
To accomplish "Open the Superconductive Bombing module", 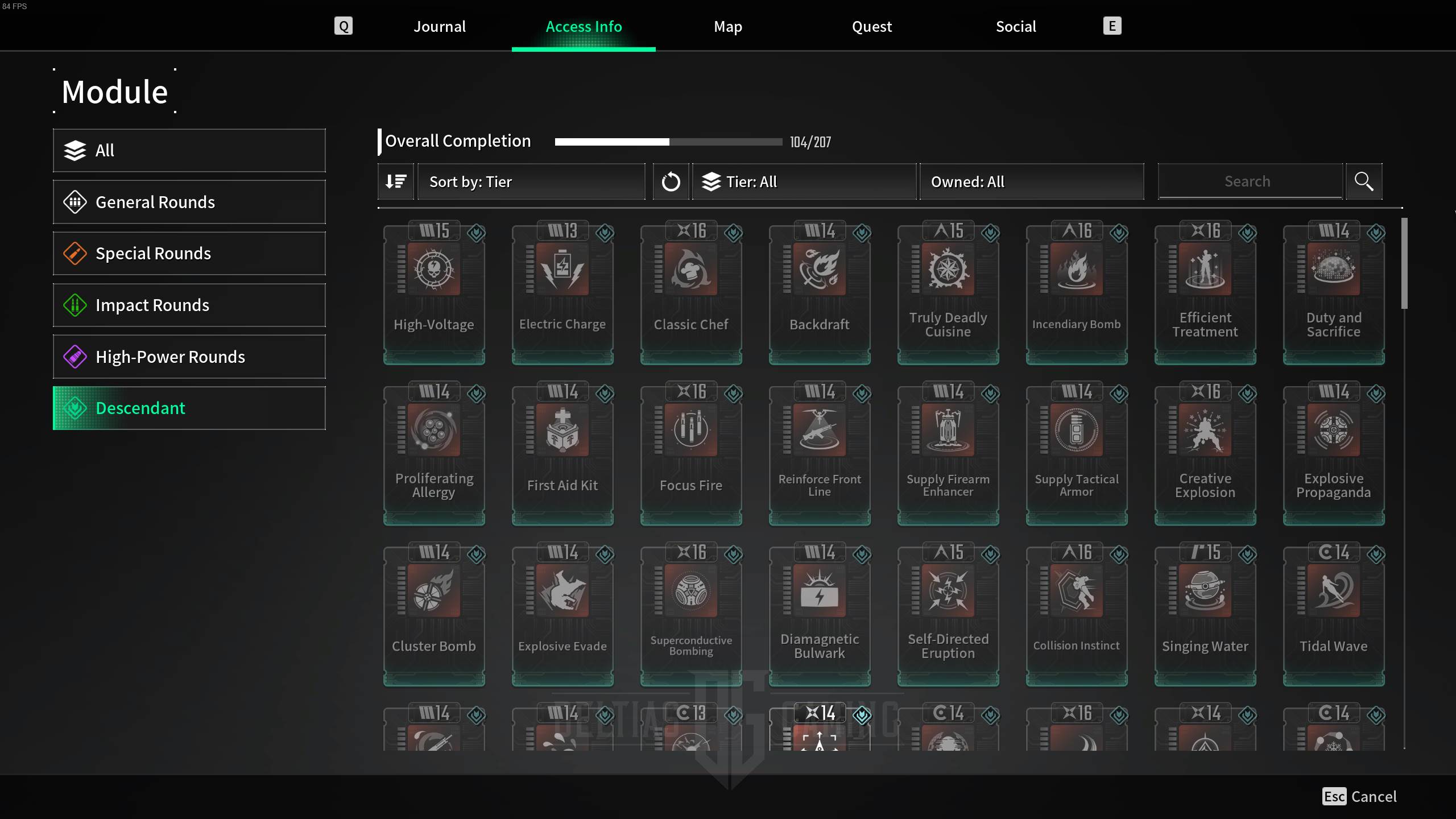I will (x=691, y=615).
